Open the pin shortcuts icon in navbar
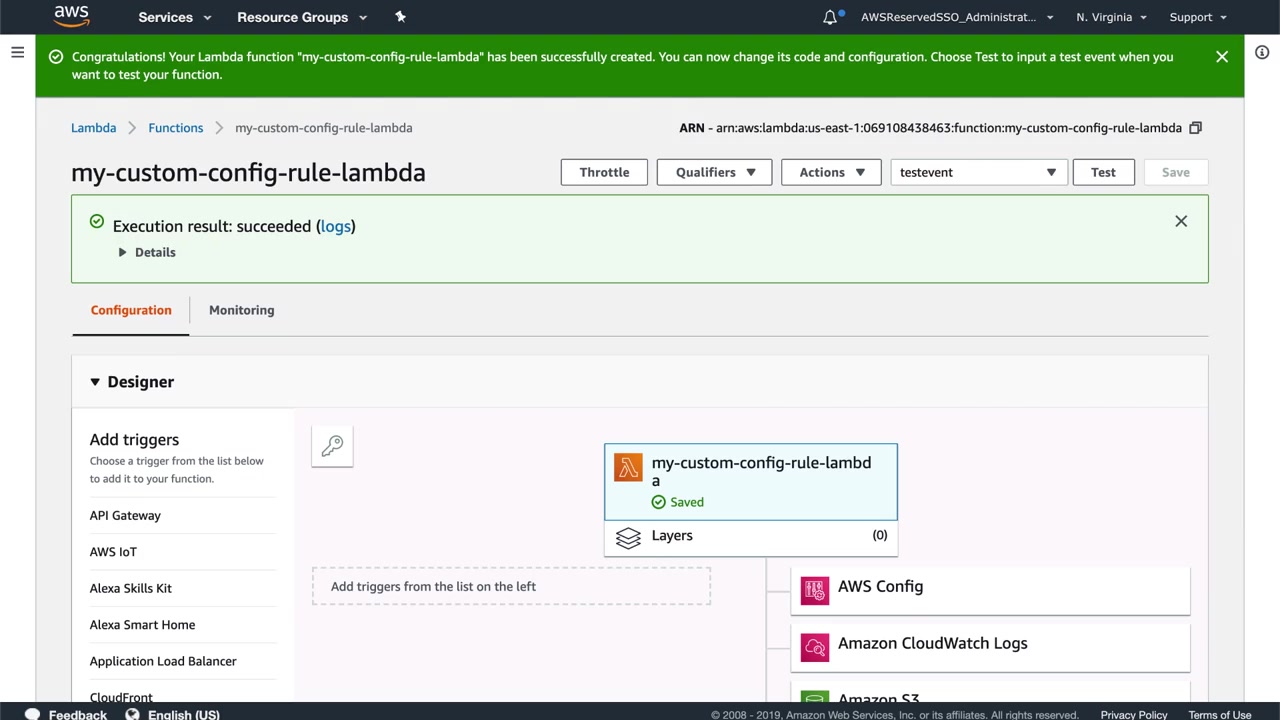Image resolution: width=1280 pixels, height=720 pixels. click(x=400, y=17)
